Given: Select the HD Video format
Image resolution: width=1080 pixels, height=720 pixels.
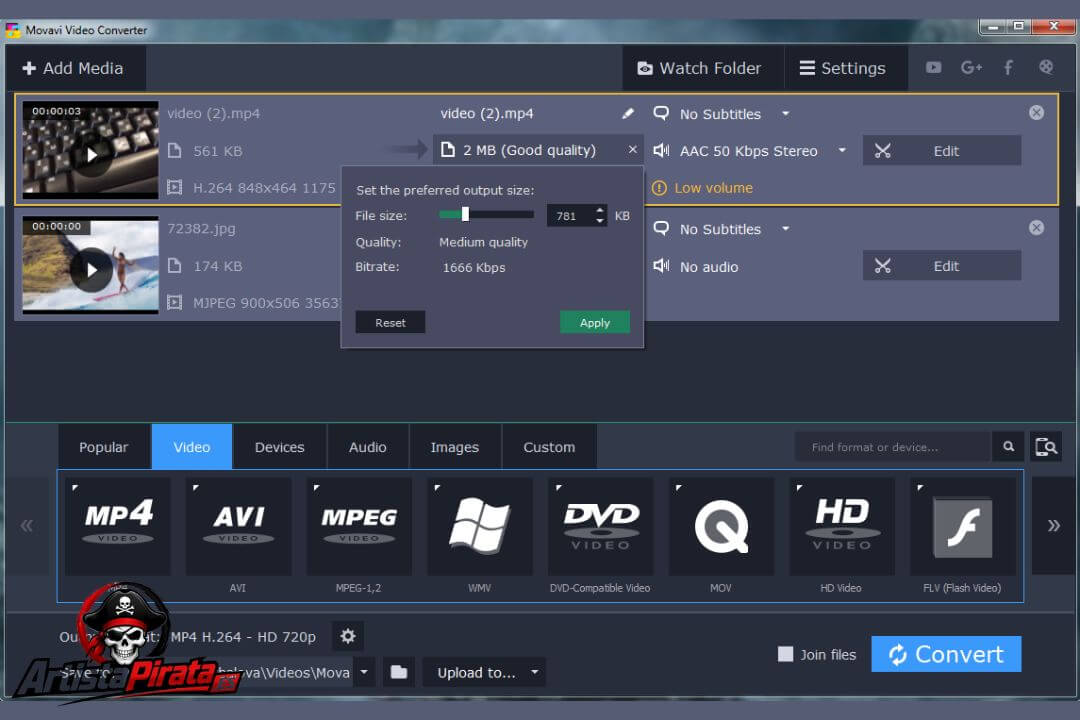Looking at the screenshot, I should [842, 527].
